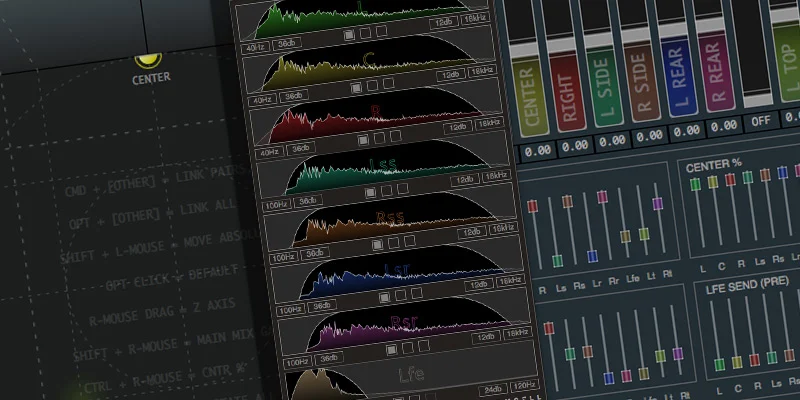Grab the red R slider in CENTER %
This screenshot has height=400, width=800.
[x=730, y=180]
